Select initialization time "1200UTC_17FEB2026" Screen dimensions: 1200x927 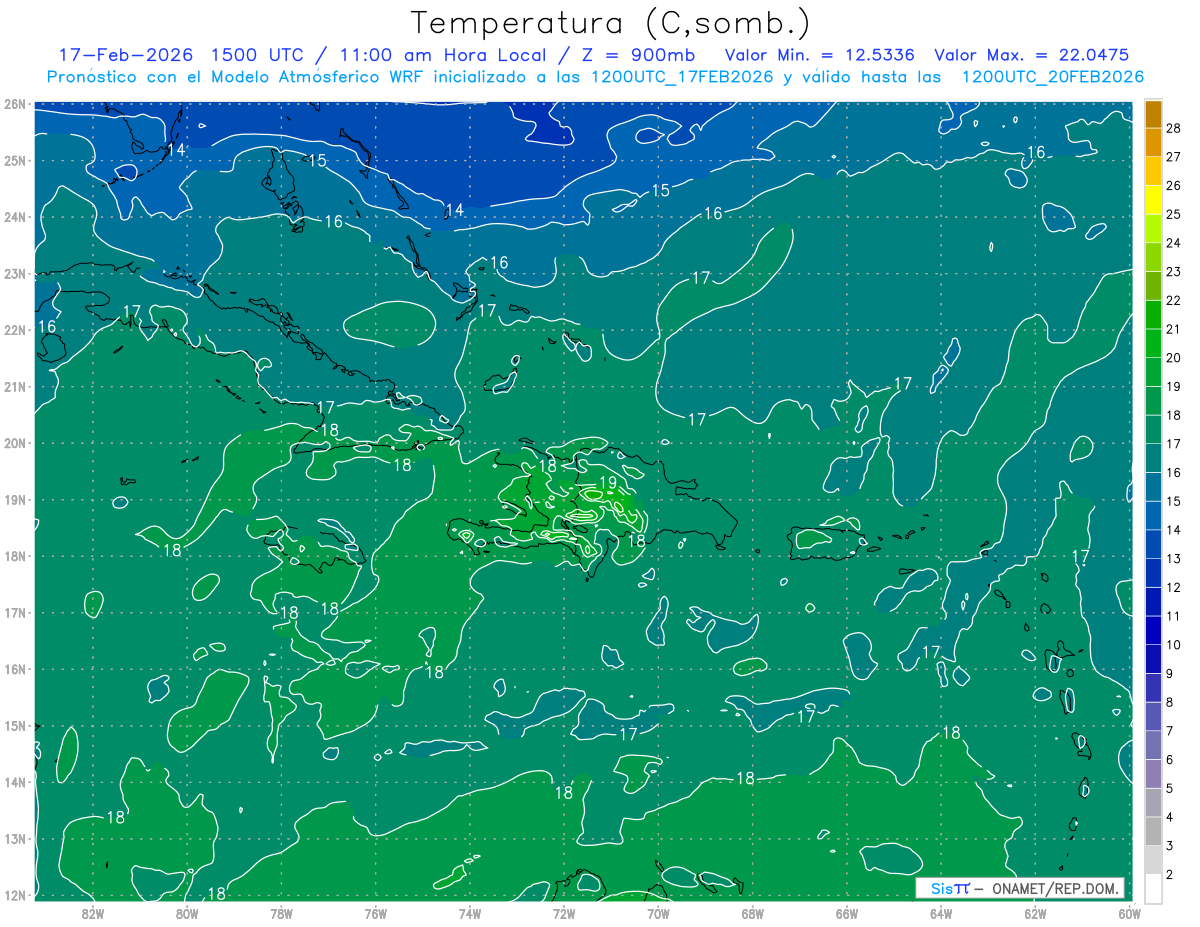coord(681,77)
